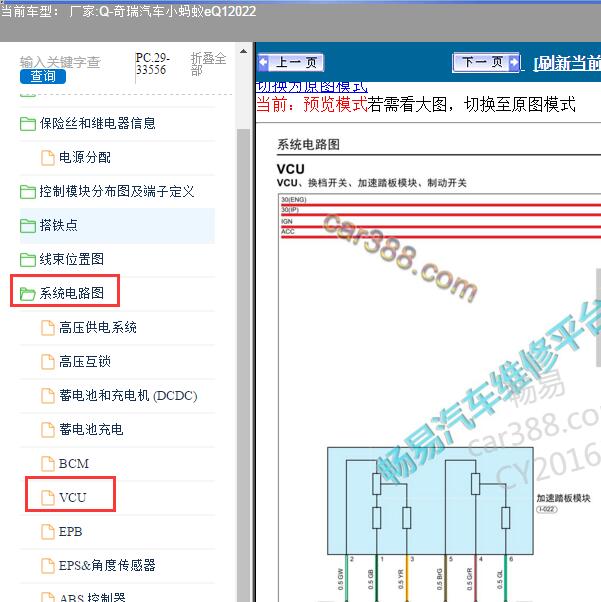Screen dimensions: 601x602
Task: Open the EPB diagram
Action: (71, 531)
